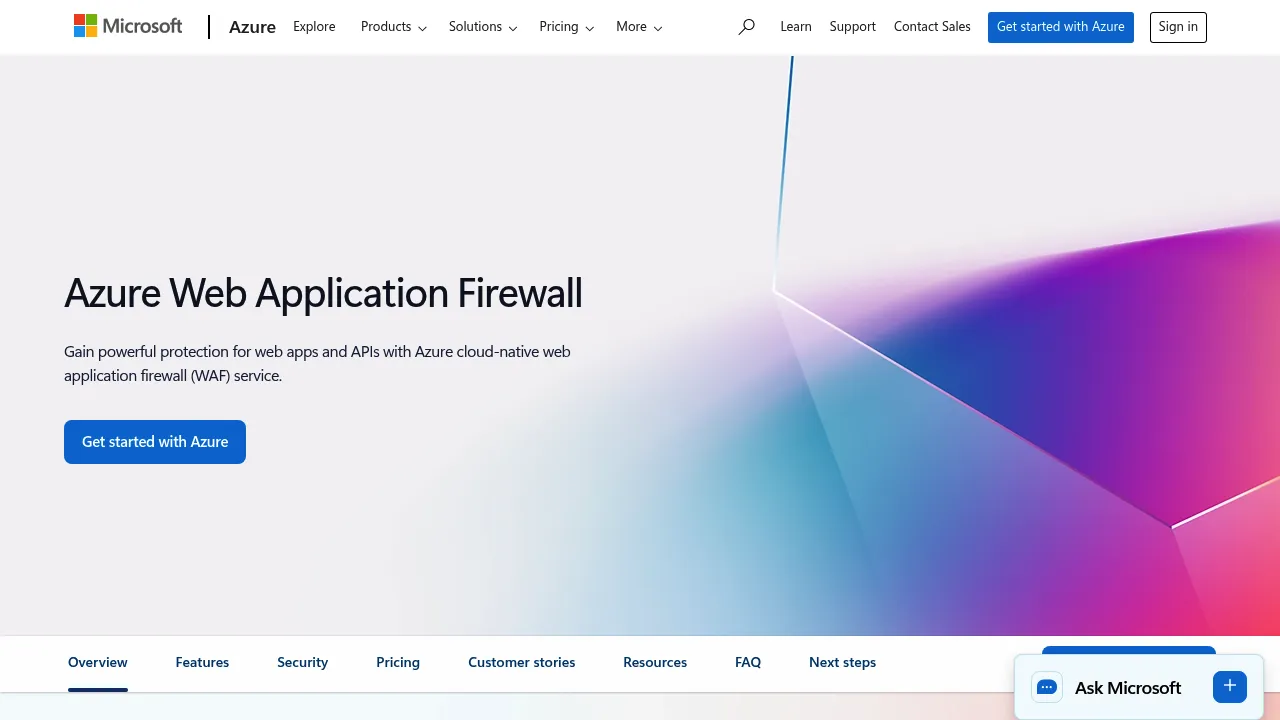The height and width of the screenshot is (720, 1280).
Task: Click Contact Sales in header
Action: pyautogui.click(x=932, y=27)
